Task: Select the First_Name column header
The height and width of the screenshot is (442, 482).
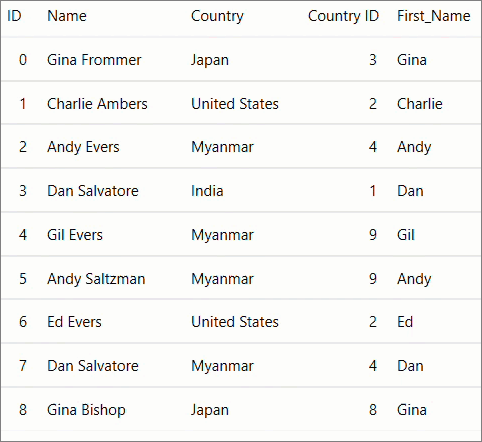Action: tap(434, 16)
